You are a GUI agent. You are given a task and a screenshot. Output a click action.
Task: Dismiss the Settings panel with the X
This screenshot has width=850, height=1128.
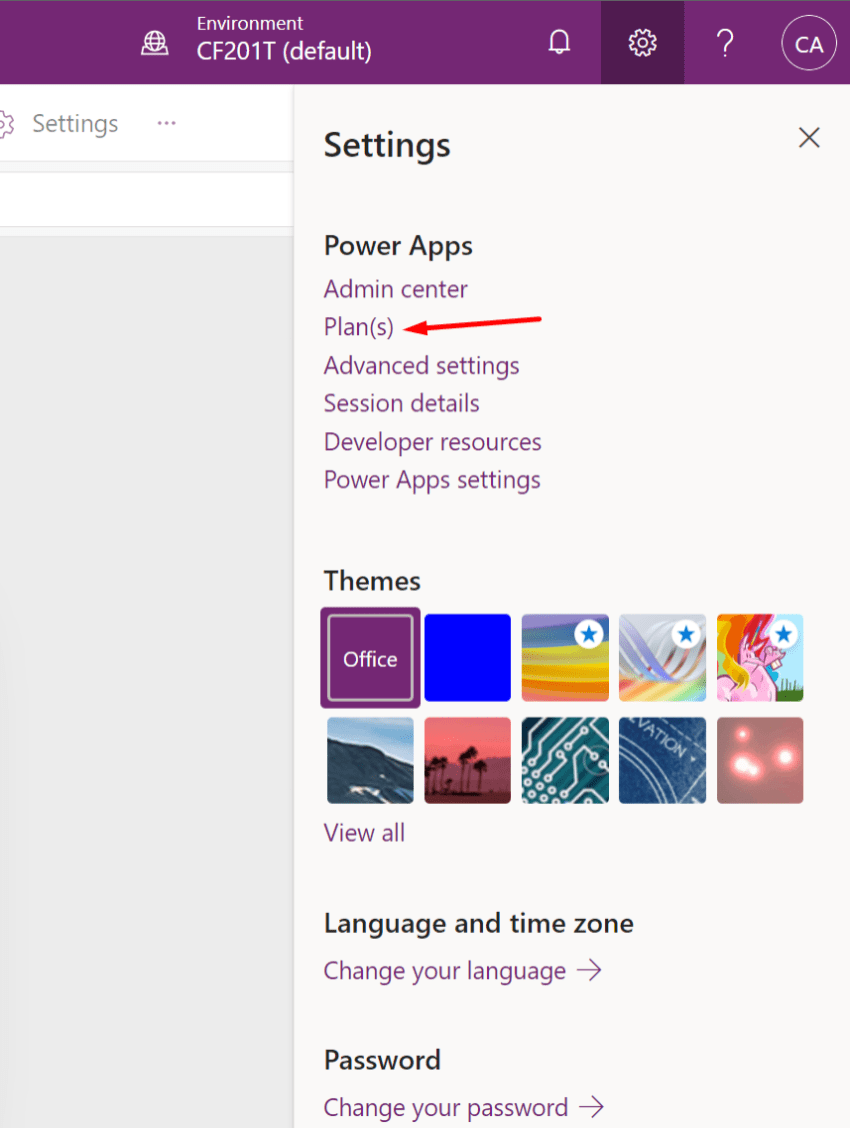tap(809, 137)
